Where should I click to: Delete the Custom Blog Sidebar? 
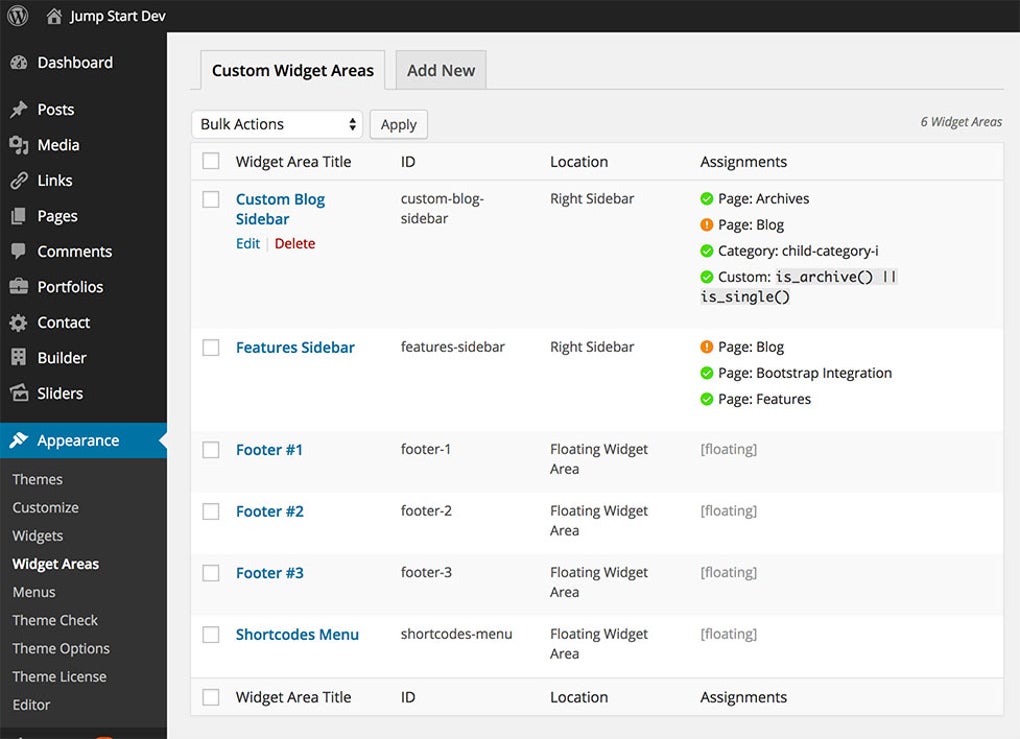coord(295,243)
